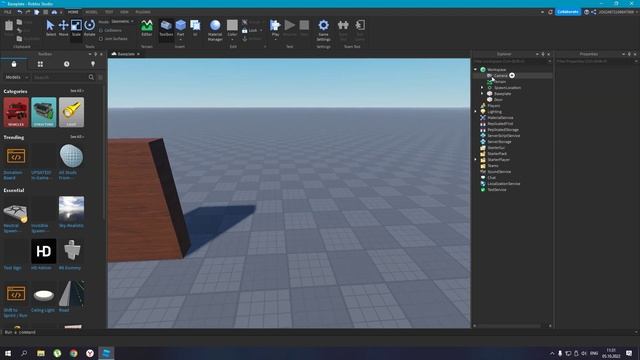This screenshot has height=360, width=640.
Task: Click the Explorer filter field
Action: click(512, 61)
